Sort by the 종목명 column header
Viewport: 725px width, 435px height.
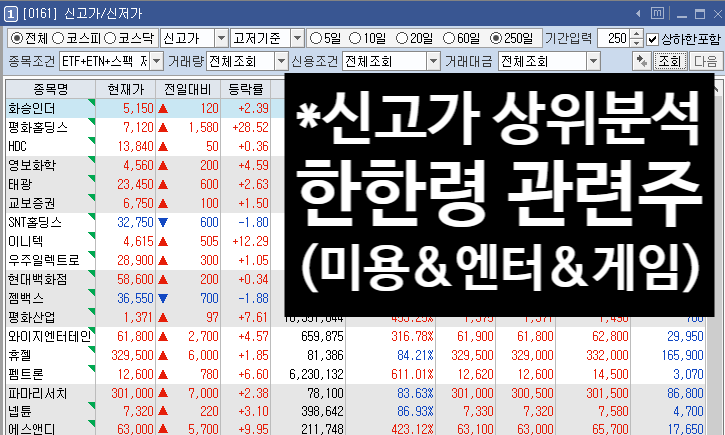coord(50,89)
